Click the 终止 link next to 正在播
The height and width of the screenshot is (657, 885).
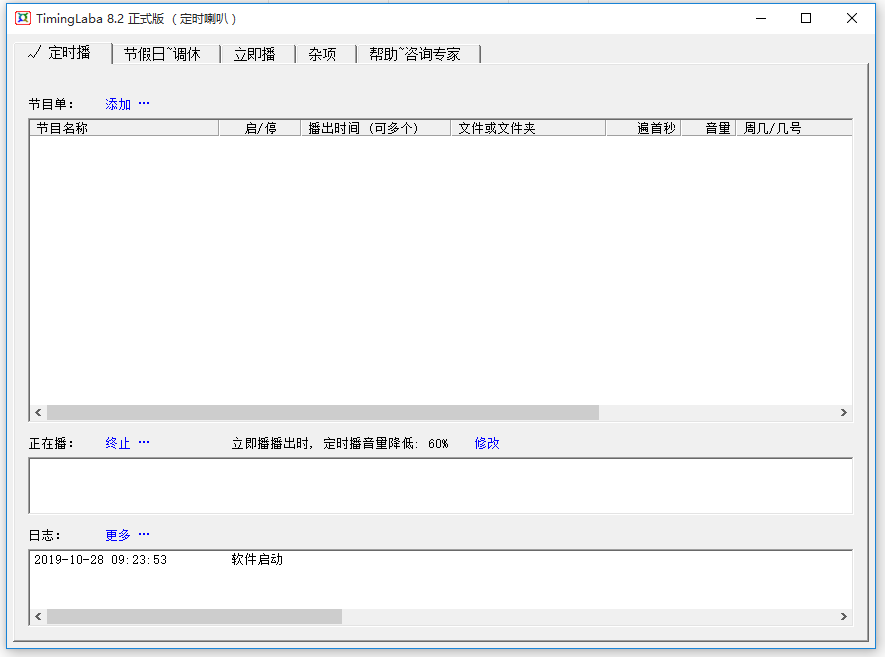pyautogui.click(x=118, y=443)
